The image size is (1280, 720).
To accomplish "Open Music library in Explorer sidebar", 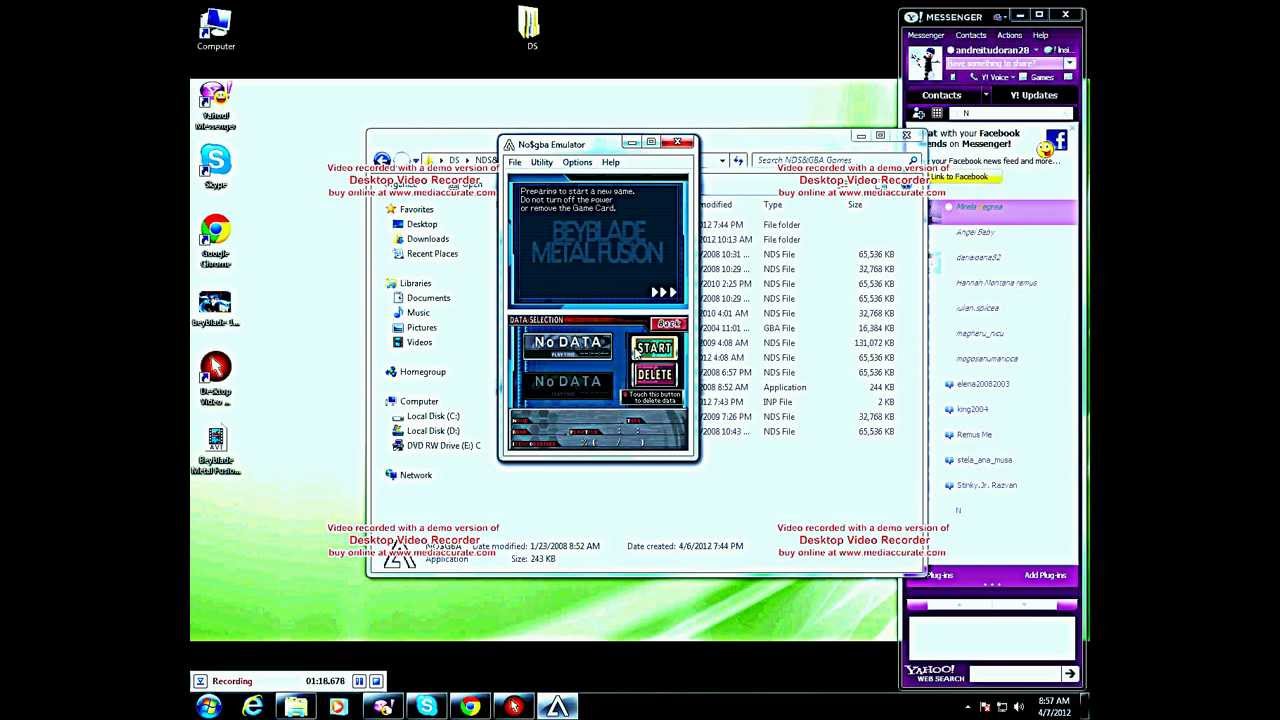I will 418,313.
